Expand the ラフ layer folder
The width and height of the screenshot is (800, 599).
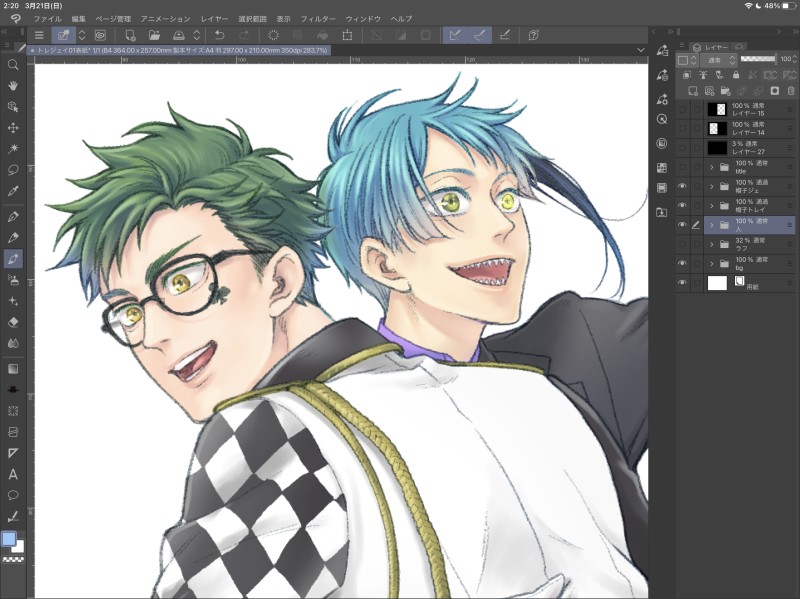pos(712,244)
